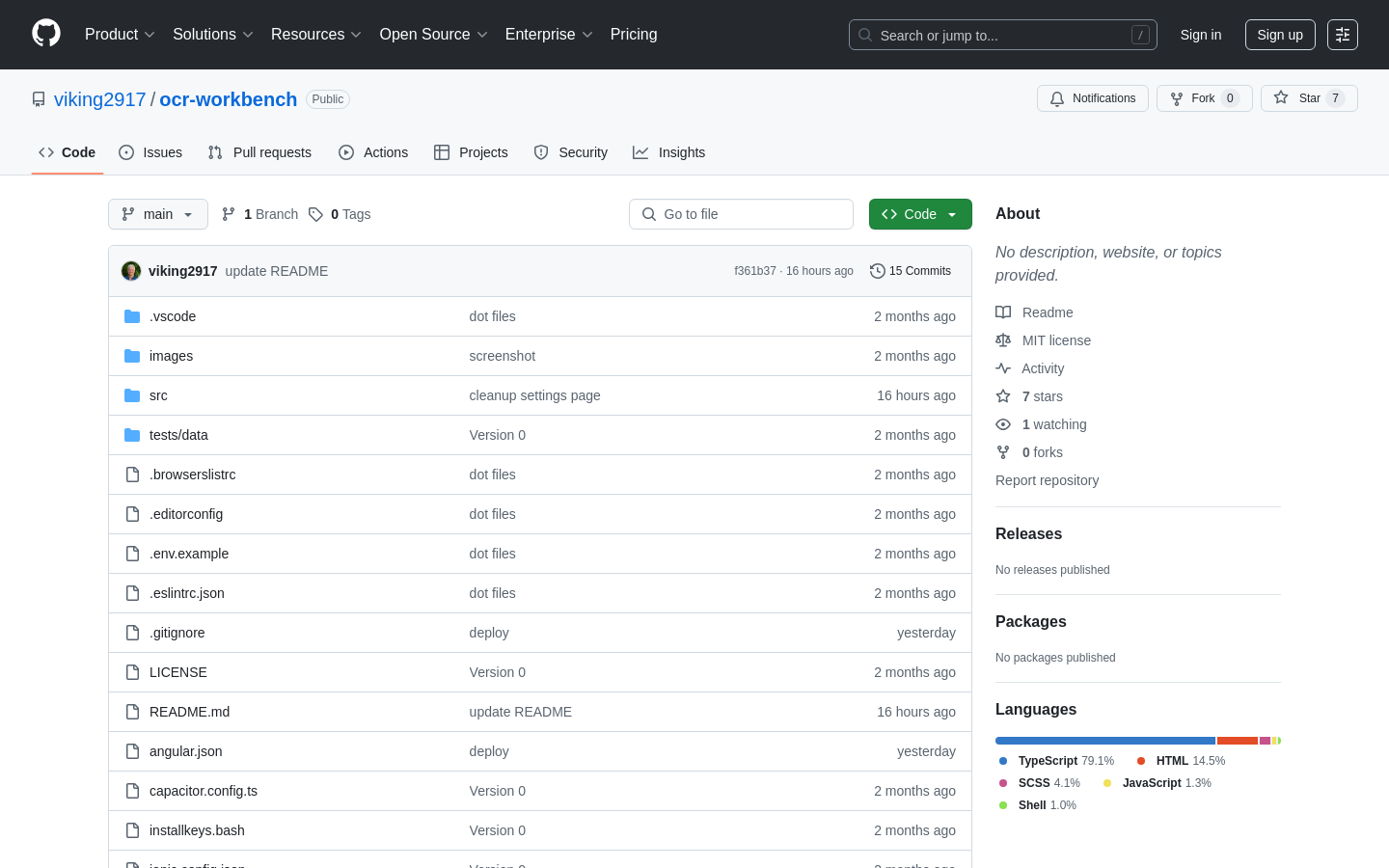1389x868 pixels.
Task: View the 15 Commits history
Action: coord(911,271)
